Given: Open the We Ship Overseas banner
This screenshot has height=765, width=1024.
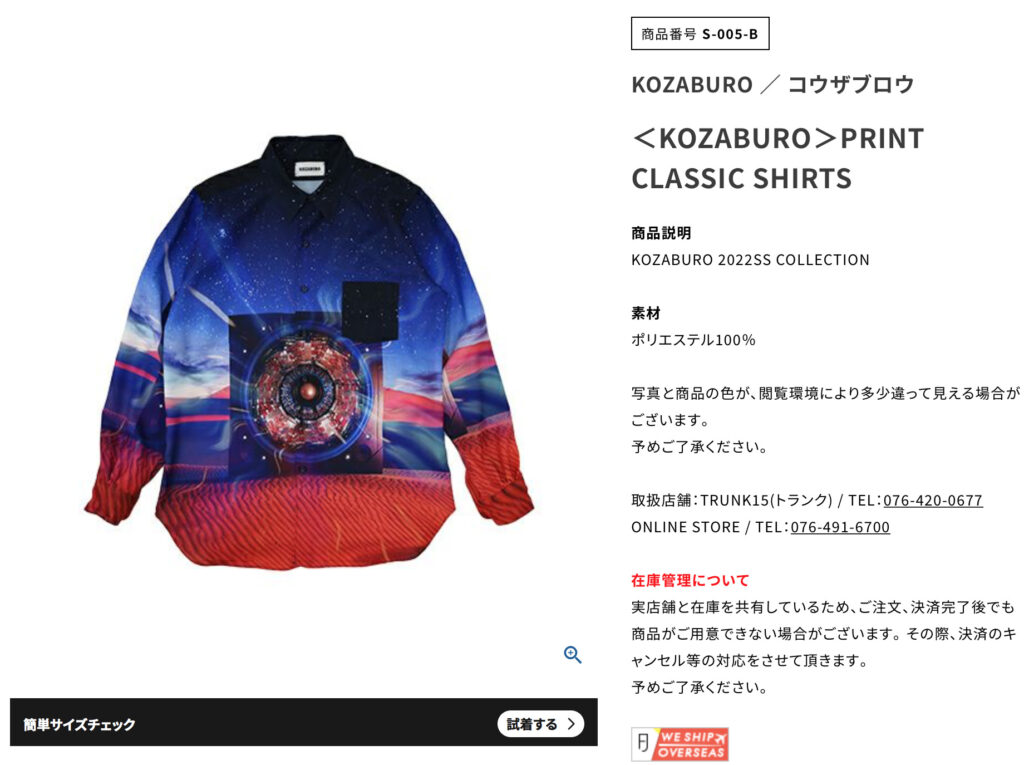Looking at the screenshot, I should (680, 744).
